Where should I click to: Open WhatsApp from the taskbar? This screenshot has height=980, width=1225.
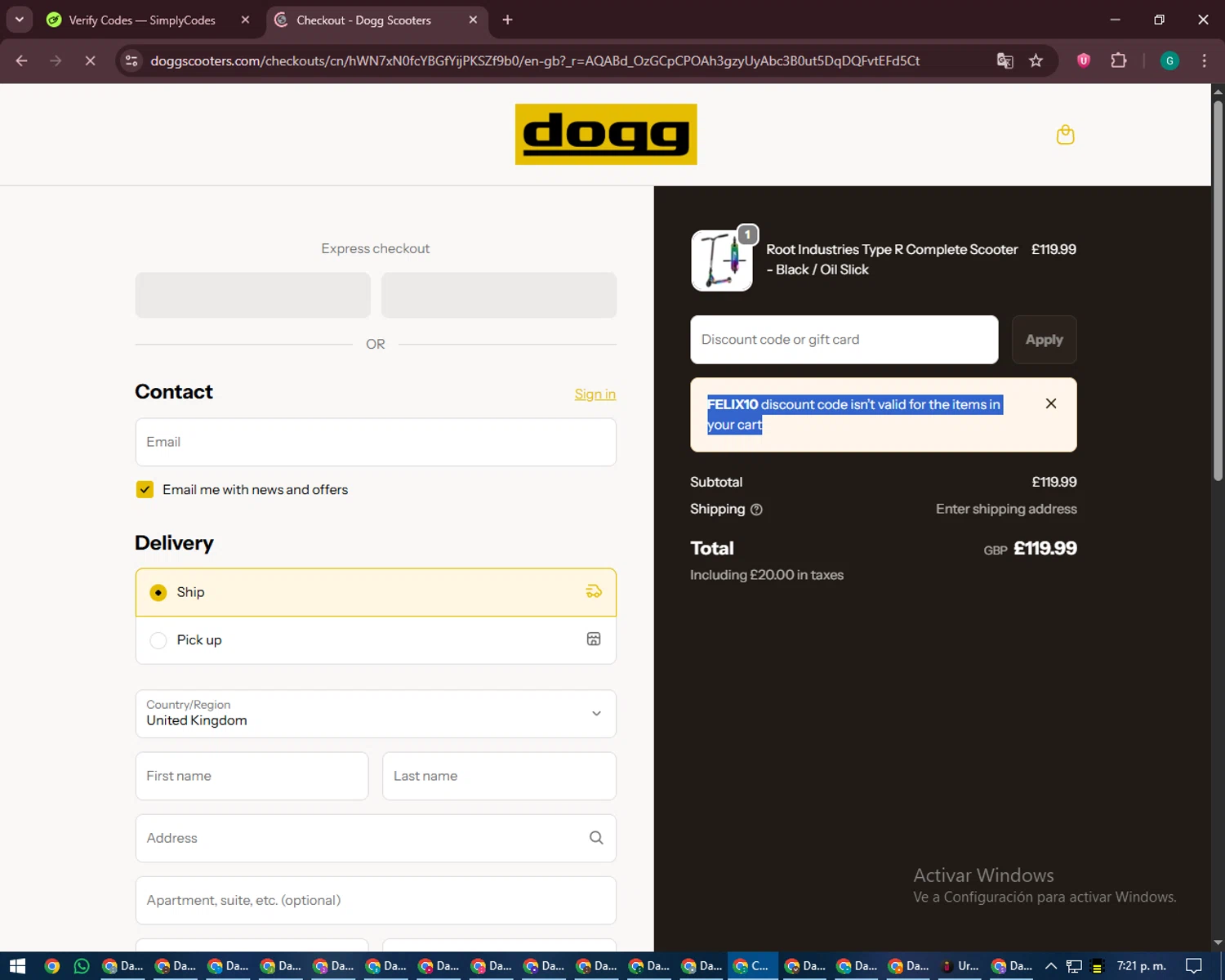(82, 966)
